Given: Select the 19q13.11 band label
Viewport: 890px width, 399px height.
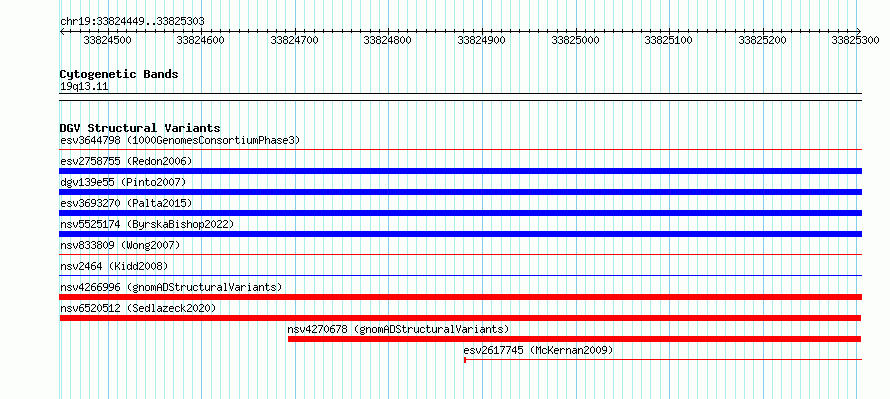Looking at the screenshot, I should click(x=84, y=87).
